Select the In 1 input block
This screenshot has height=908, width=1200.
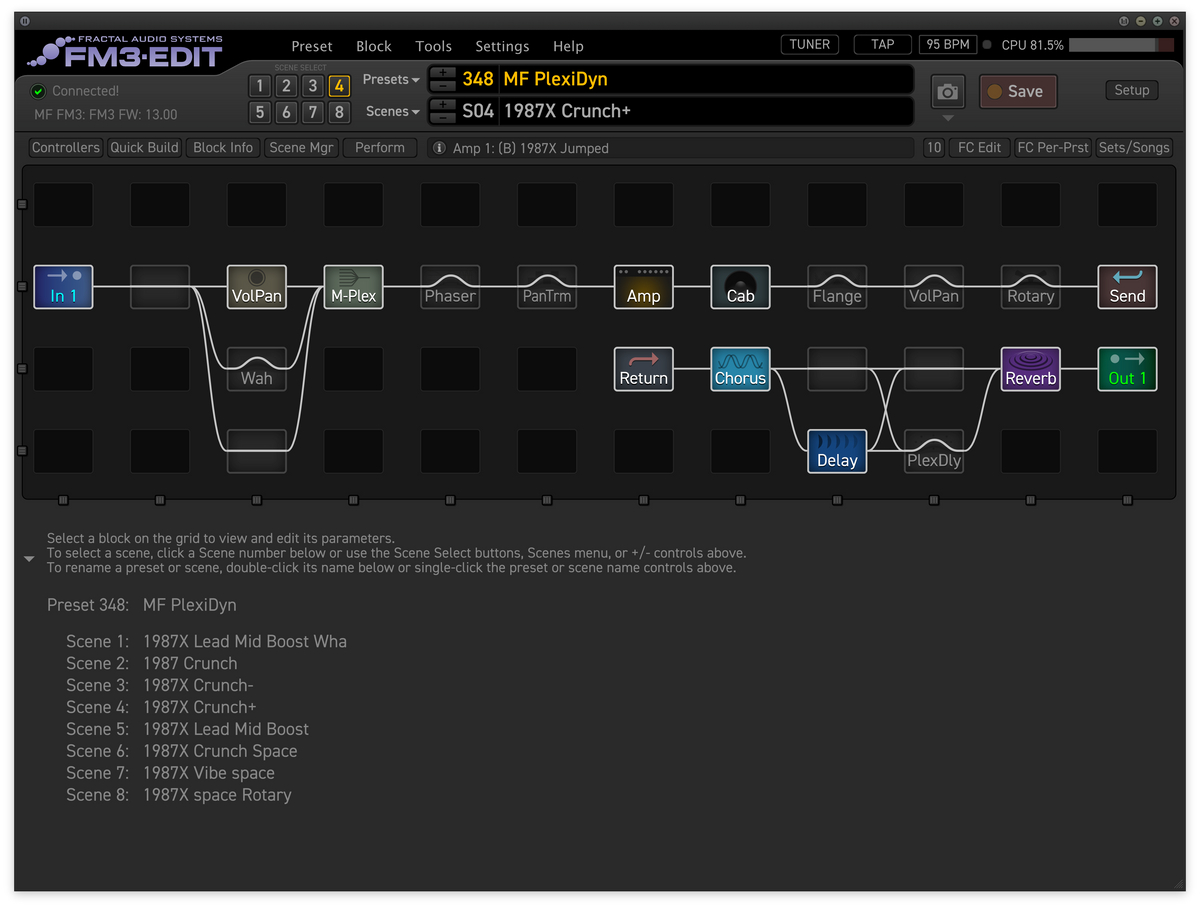coord(63,286)
